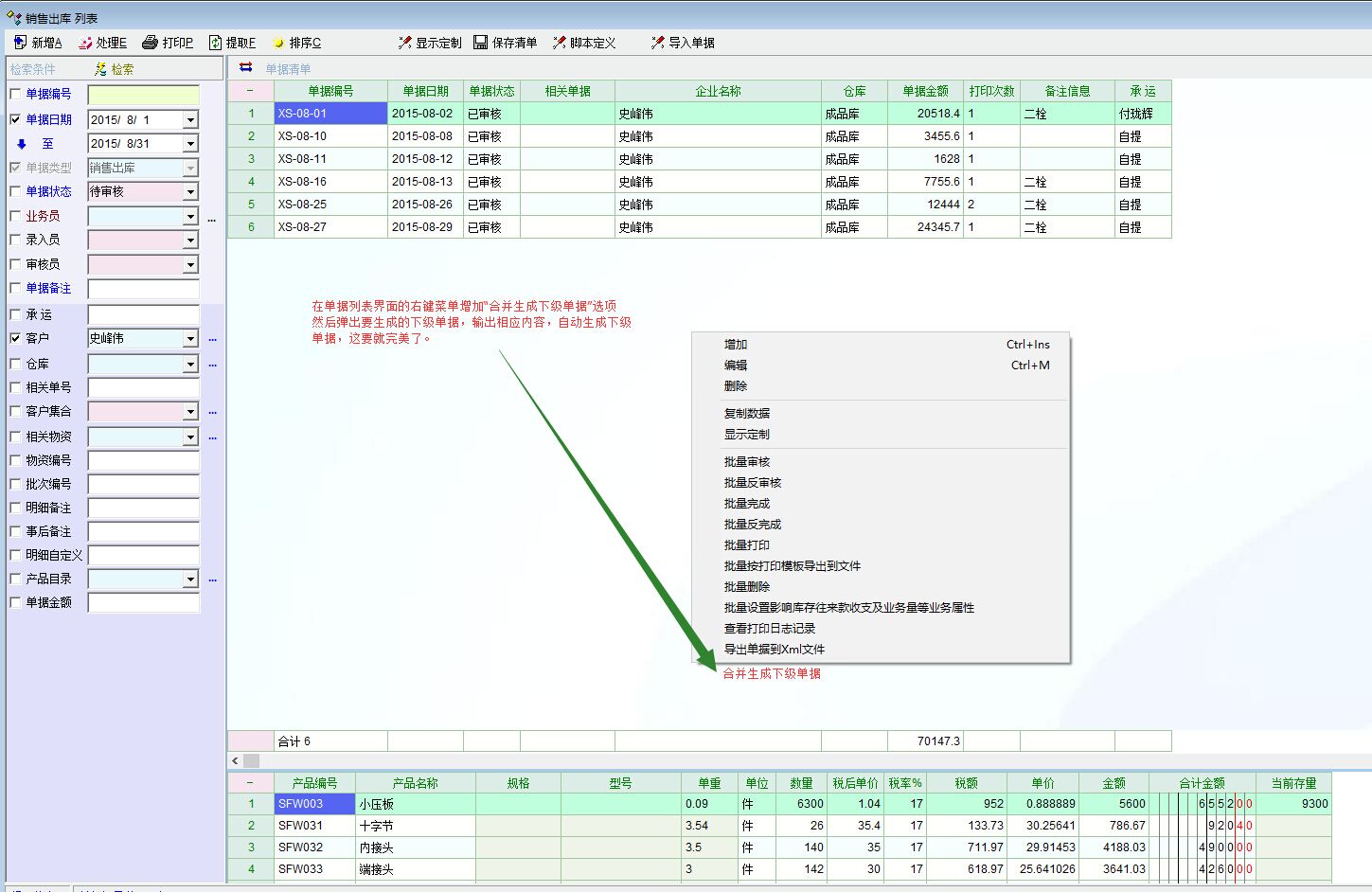This screenshot has width=1372, height=892.
Task: Click the 排序C (sort) toolbar icon
Action: [278, 43]
